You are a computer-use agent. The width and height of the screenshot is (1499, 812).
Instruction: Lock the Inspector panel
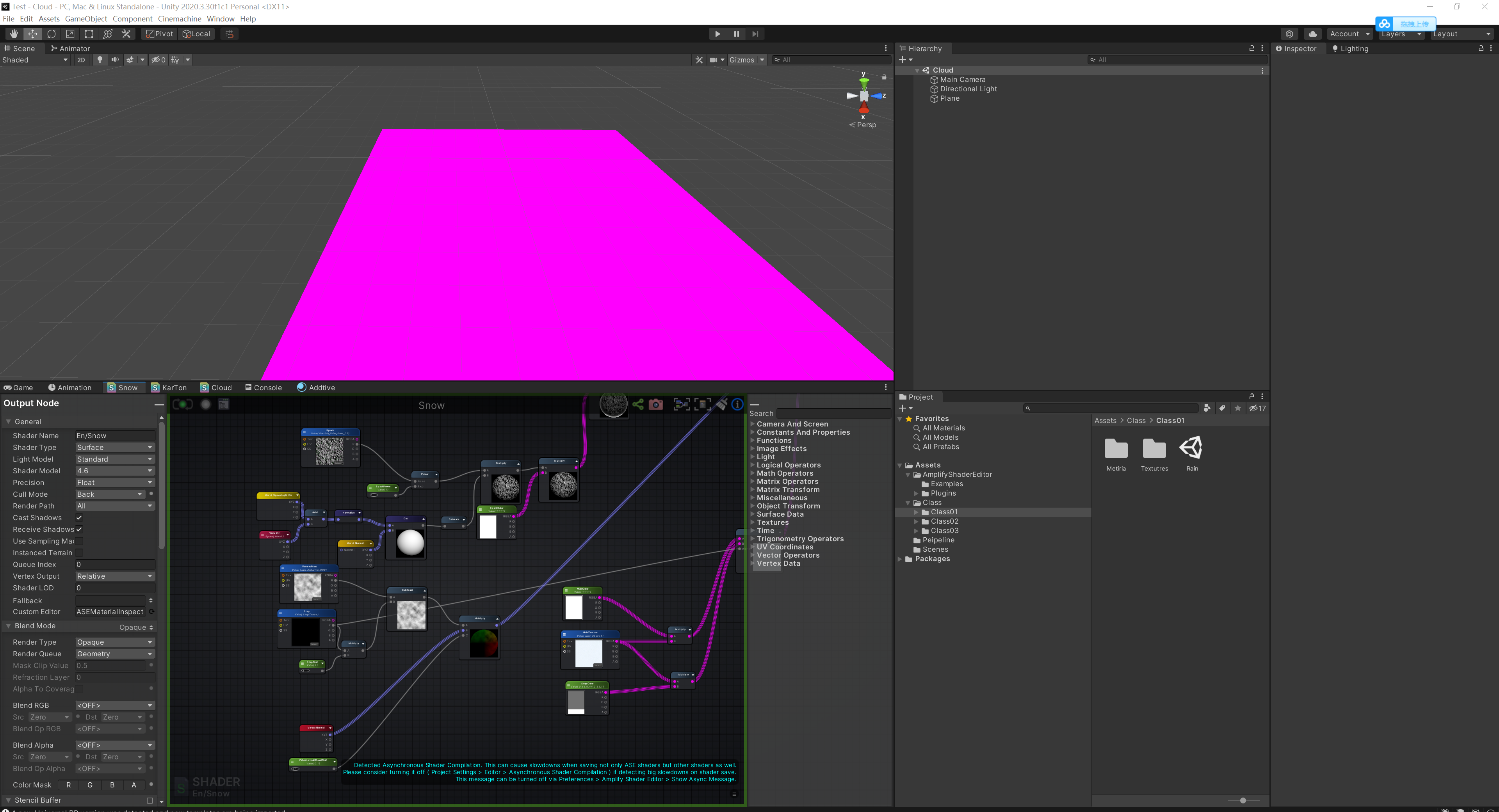pyautogui.click(x=1481, y=48)
